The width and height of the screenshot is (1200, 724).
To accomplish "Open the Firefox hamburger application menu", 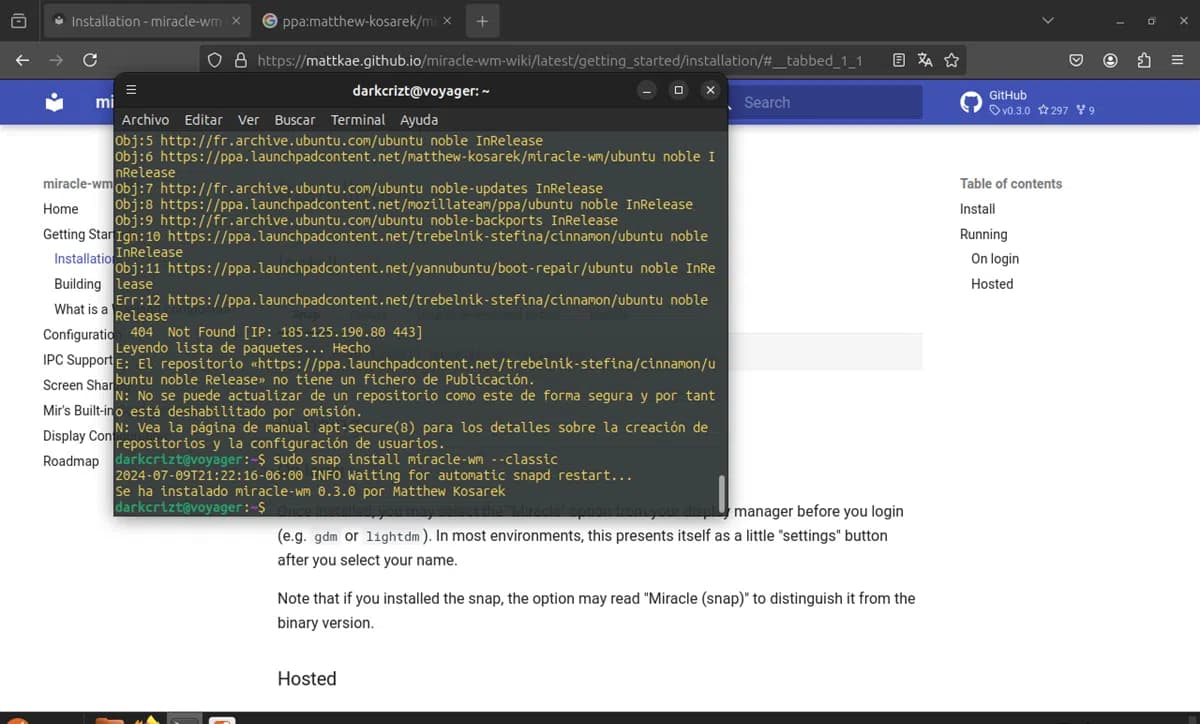I will coord(1177,60).
